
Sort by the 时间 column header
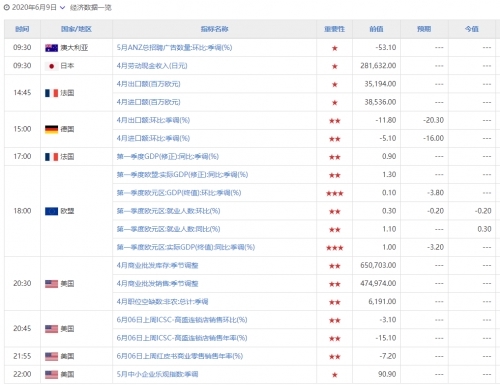coord(22,29)
